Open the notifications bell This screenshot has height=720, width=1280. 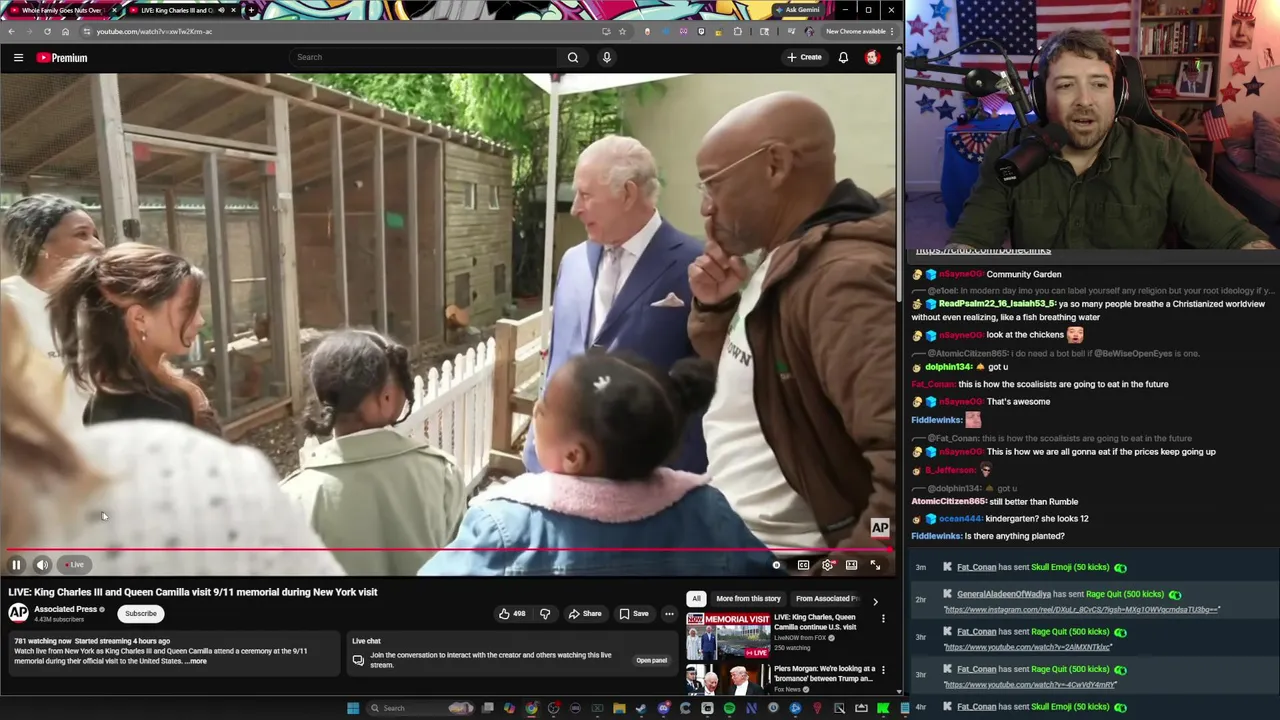click(843, 57)
